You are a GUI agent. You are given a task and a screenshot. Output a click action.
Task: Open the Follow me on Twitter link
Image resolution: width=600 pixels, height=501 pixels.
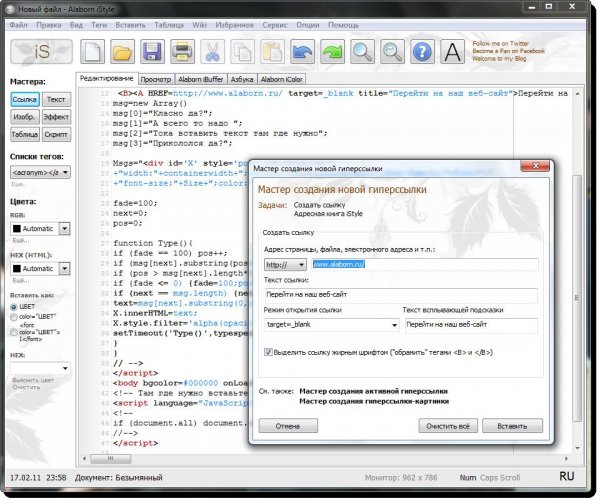click(501, 44)
